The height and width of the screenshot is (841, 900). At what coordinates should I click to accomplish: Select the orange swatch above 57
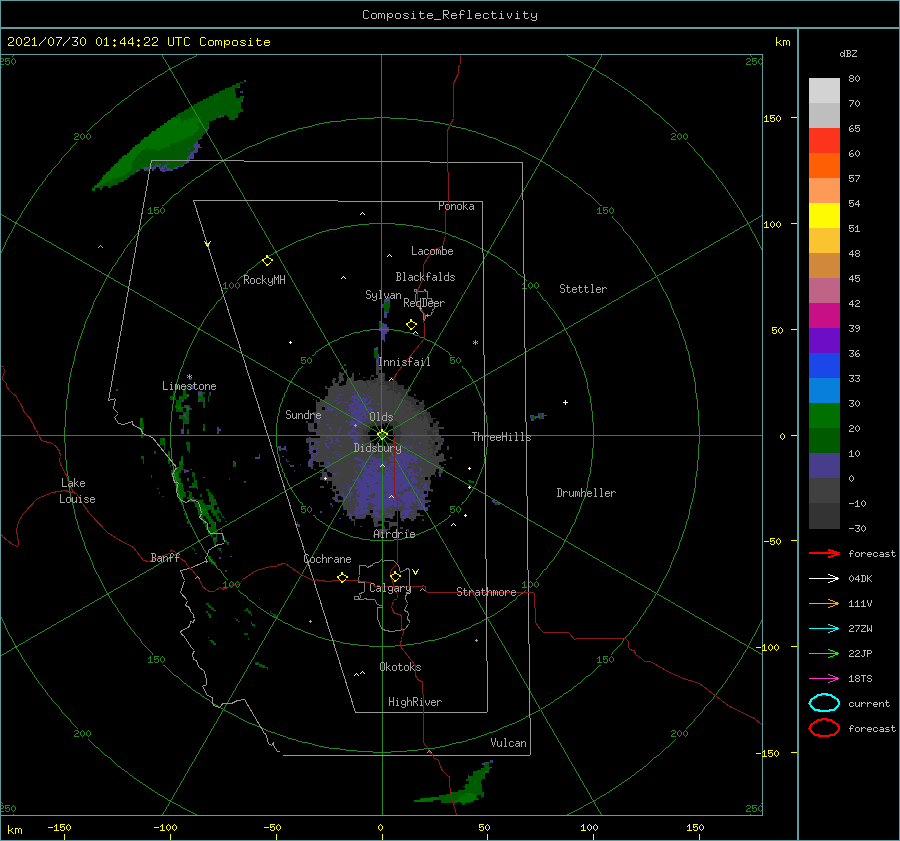pyautogui.click(x=824, y=165)
